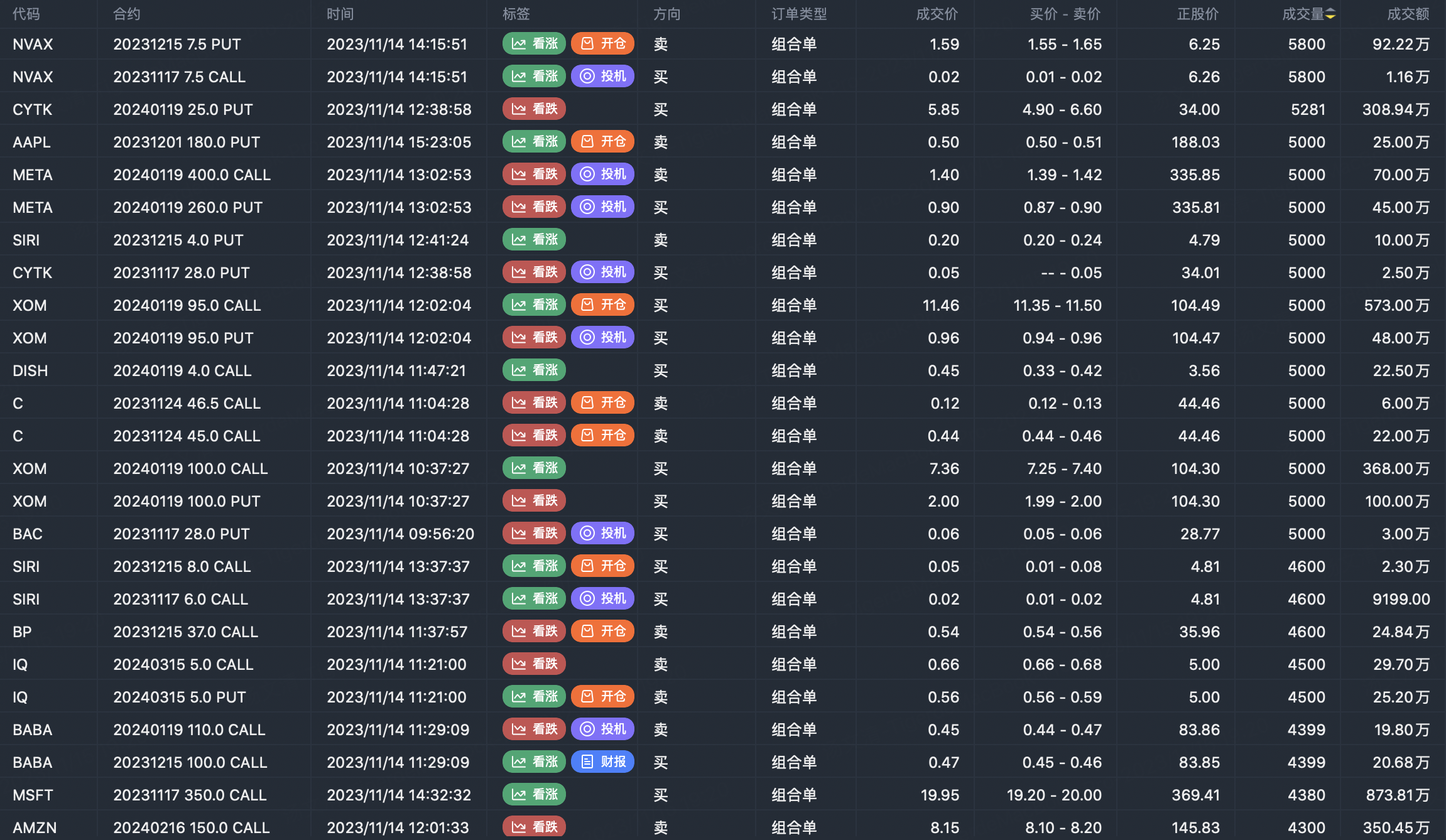The width and height of the screenshot is (1446, 840).
Task: Sort by the 成交价 column header
Action: 937,14
